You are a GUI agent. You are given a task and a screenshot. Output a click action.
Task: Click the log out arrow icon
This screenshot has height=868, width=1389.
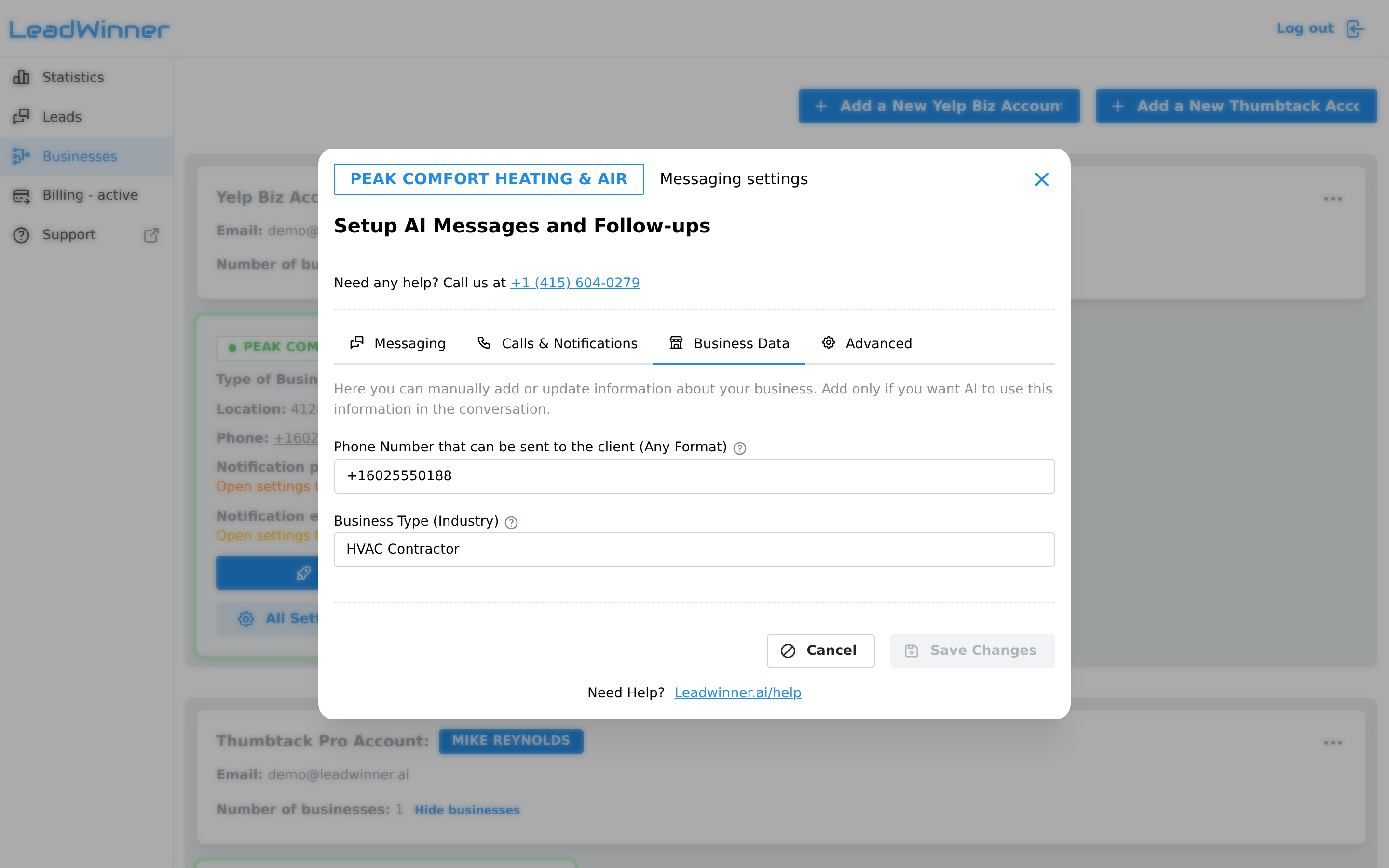pos(1355,29)
